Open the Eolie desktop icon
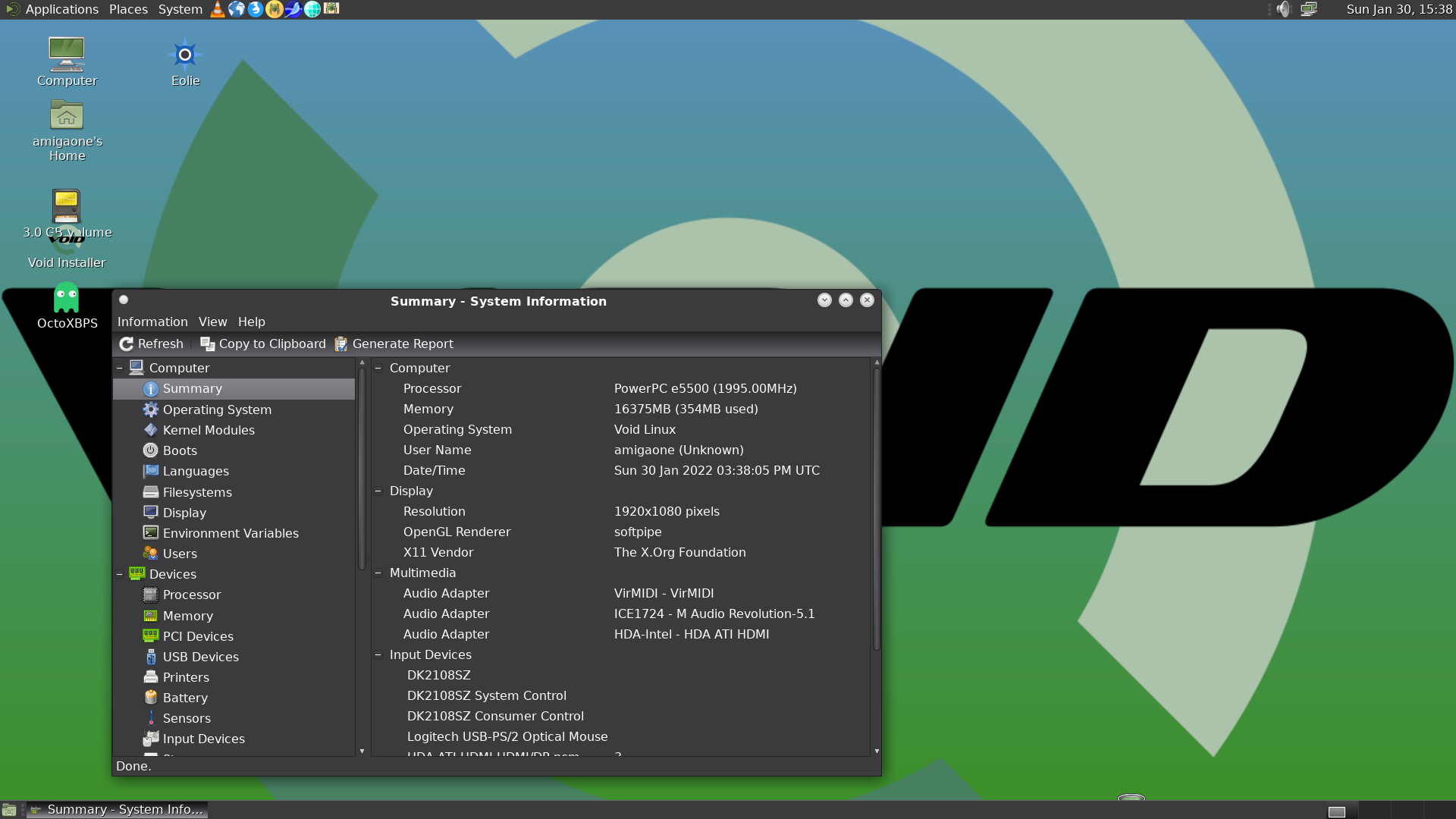The height and width of the screenshot is (819, 1456). pyautogui.click(x=185, y=62)
